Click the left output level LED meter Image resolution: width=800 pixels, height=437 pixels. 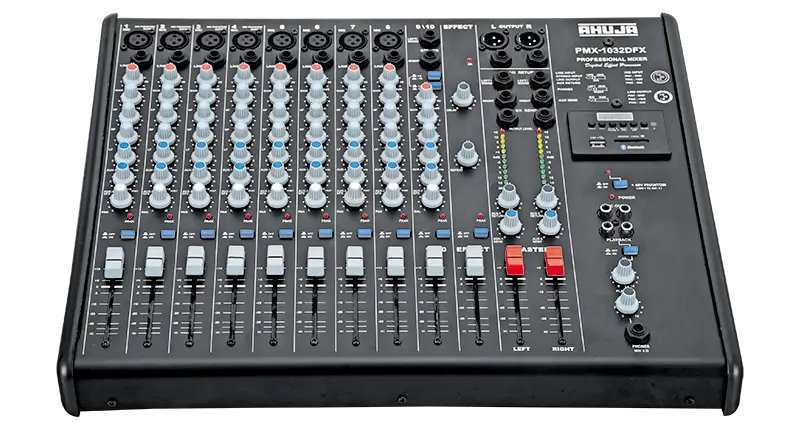click(503, 158)
